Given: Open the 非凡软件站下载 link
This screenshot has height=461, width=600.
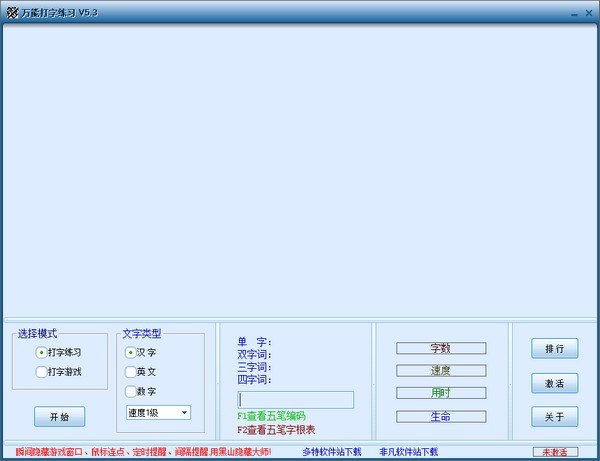Looking at the screenshot, I should [408, 452].
